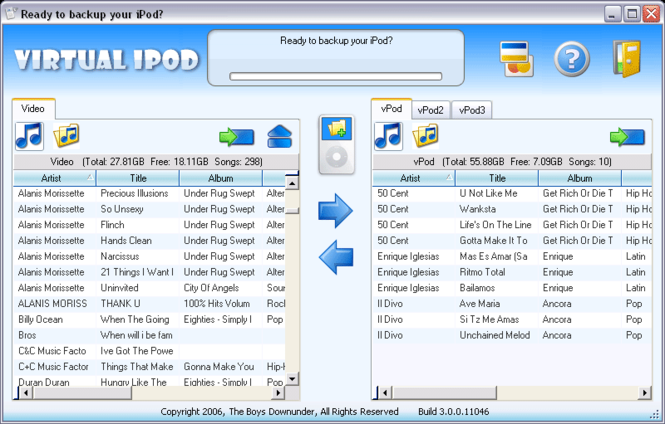Click the music folder icon in vPod panel
The height and width of the screenshot is (424, 665).
tap(425, 136)
